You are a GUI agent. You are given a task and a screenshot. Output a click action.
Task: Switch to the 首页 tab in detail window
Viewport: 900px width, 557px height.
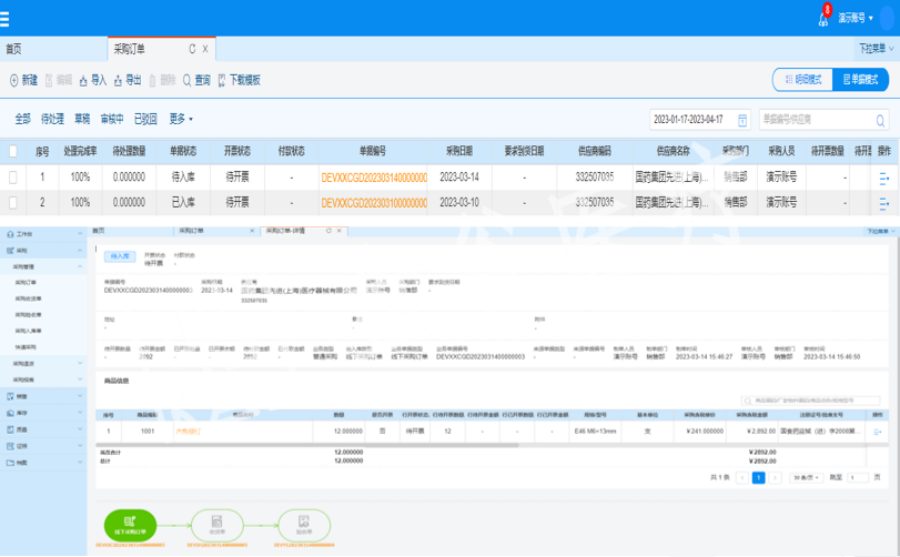(99, 230)
